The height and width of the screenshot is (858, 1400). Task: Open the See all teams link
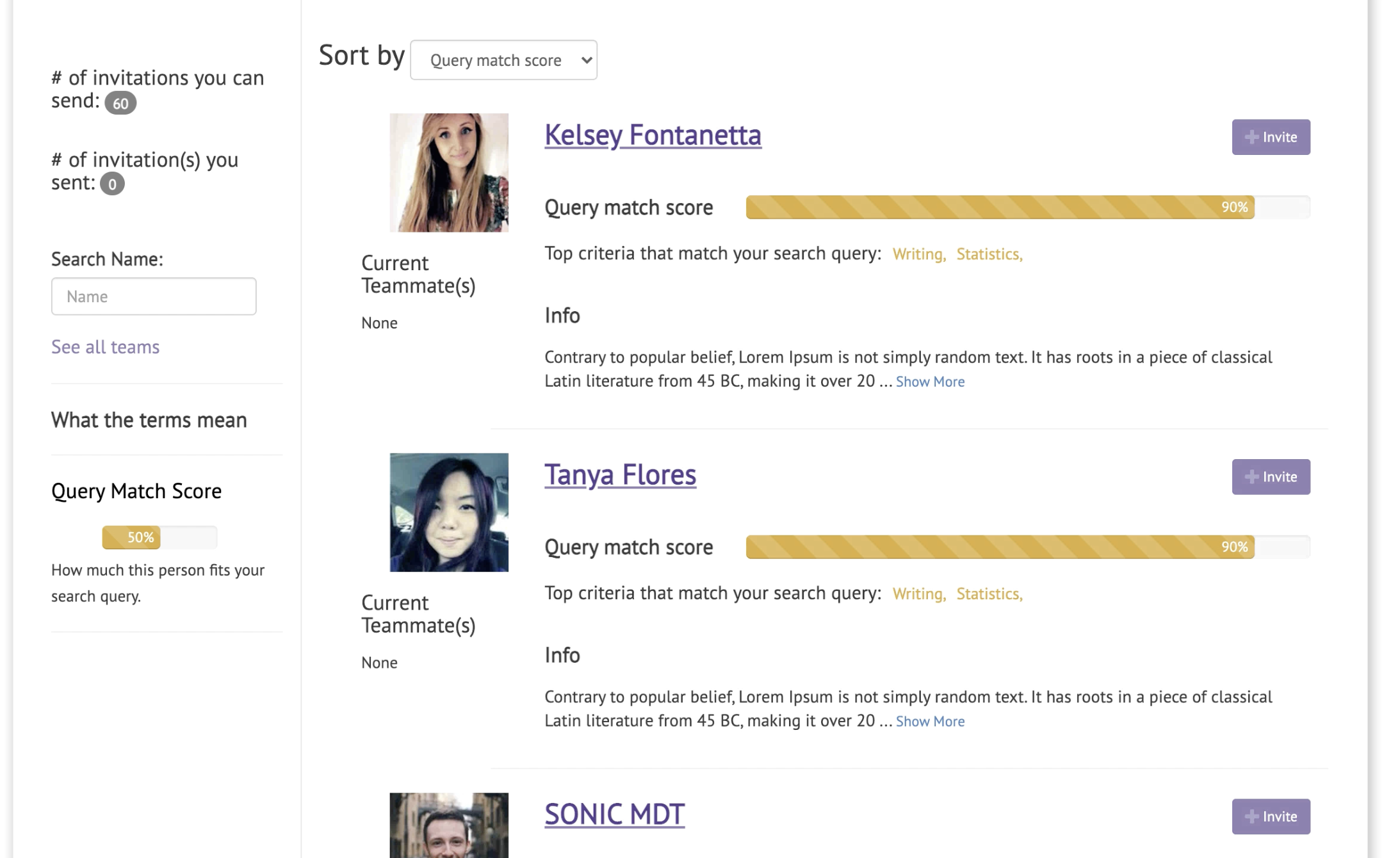105,347
